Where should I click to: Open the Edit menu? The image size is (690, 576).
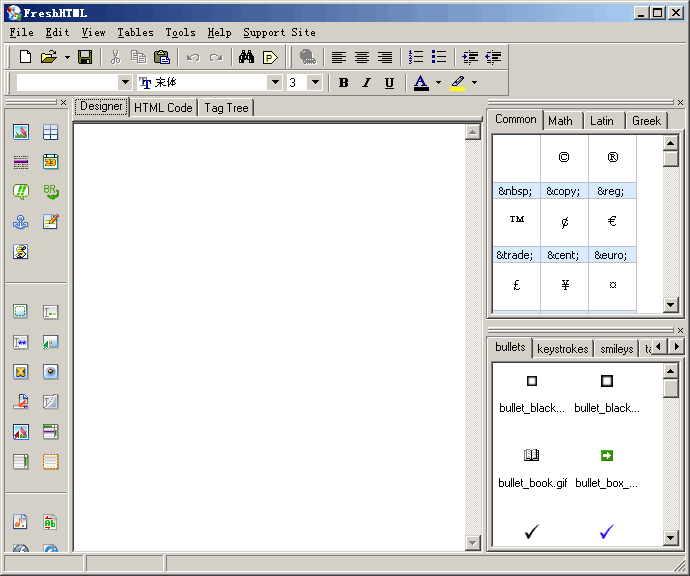click(58, 33)
